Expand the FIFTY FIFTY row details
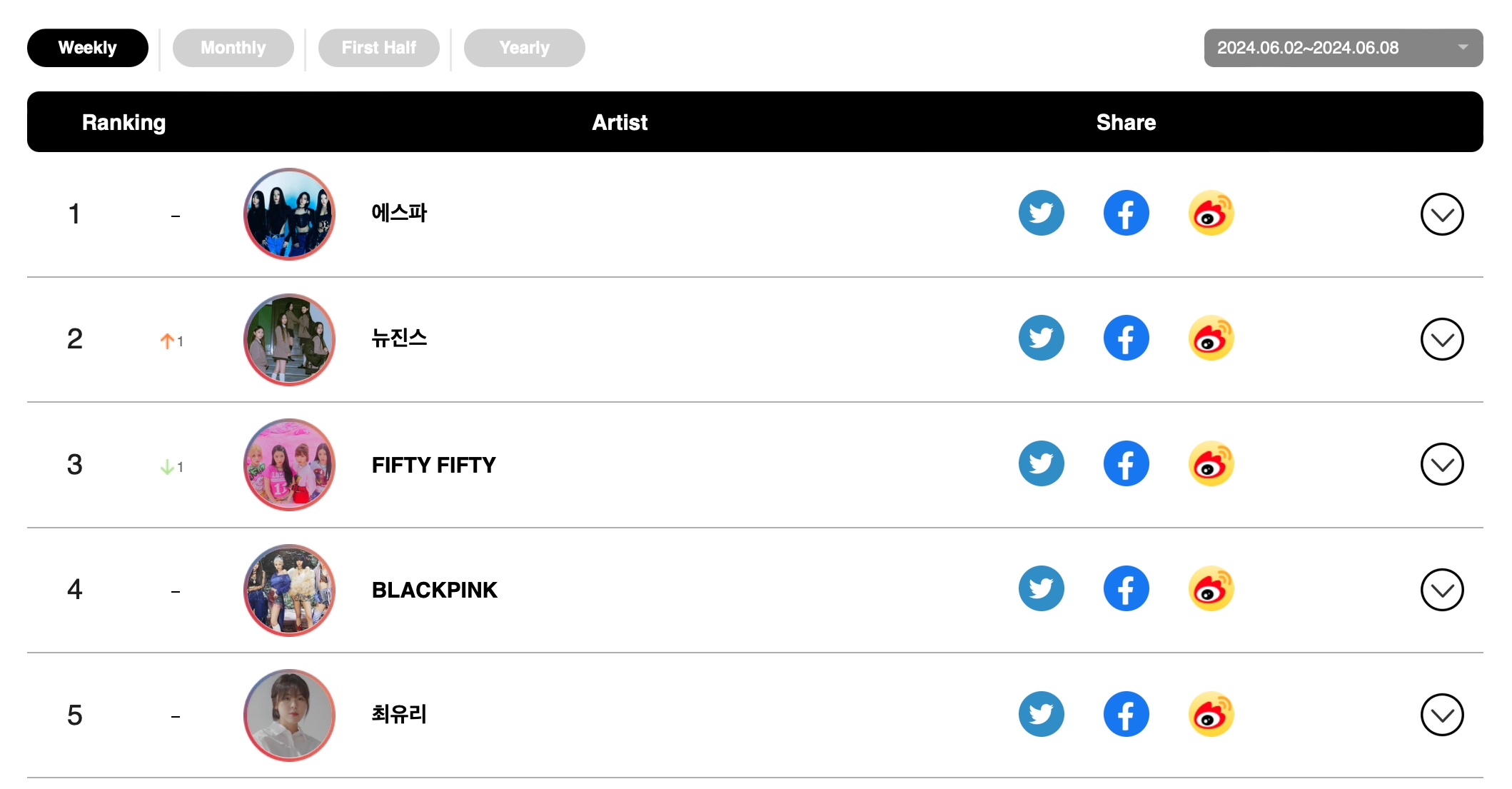The height and width of the screenshot is (789, 1512). [x=1441, y=464]
